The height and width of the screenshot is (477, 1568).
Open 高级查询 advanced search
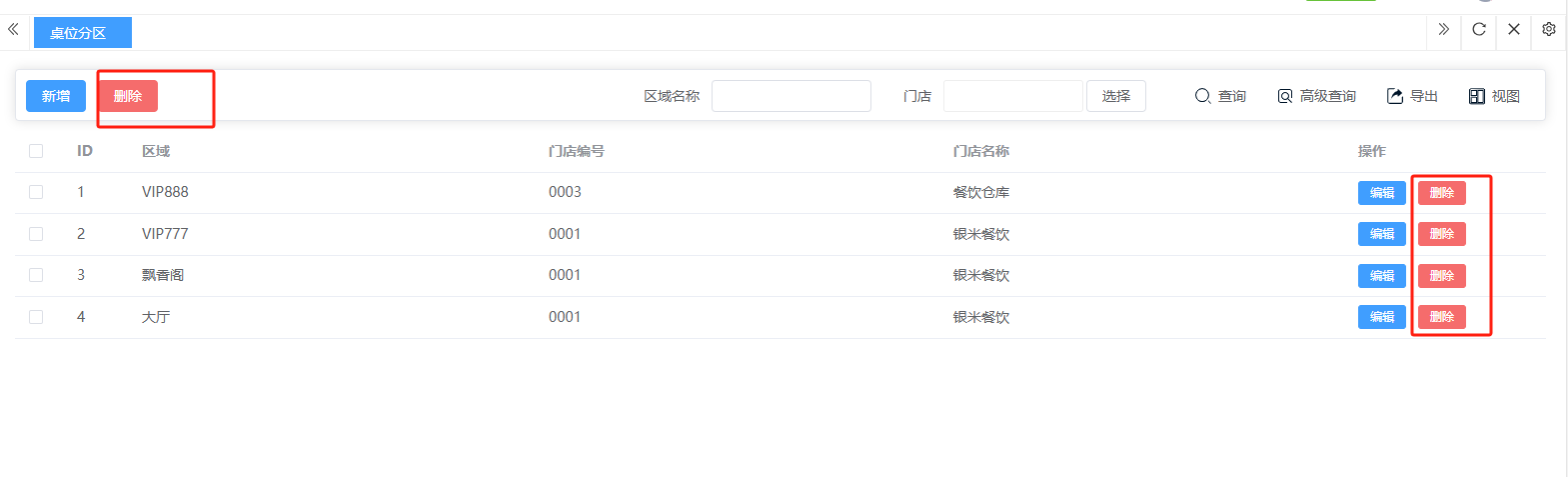coord(1316,96)
